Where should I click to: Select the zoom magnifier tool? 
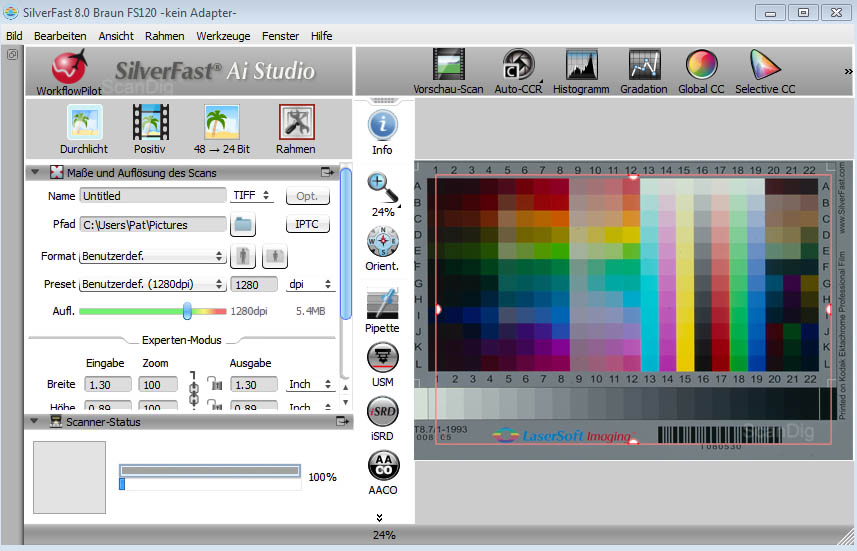(383, 195)
